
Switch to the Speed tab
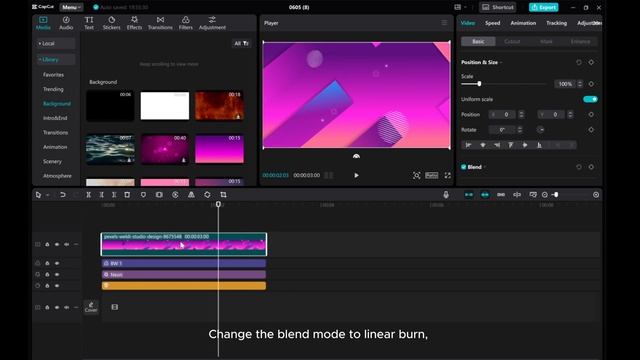point(492,23)
